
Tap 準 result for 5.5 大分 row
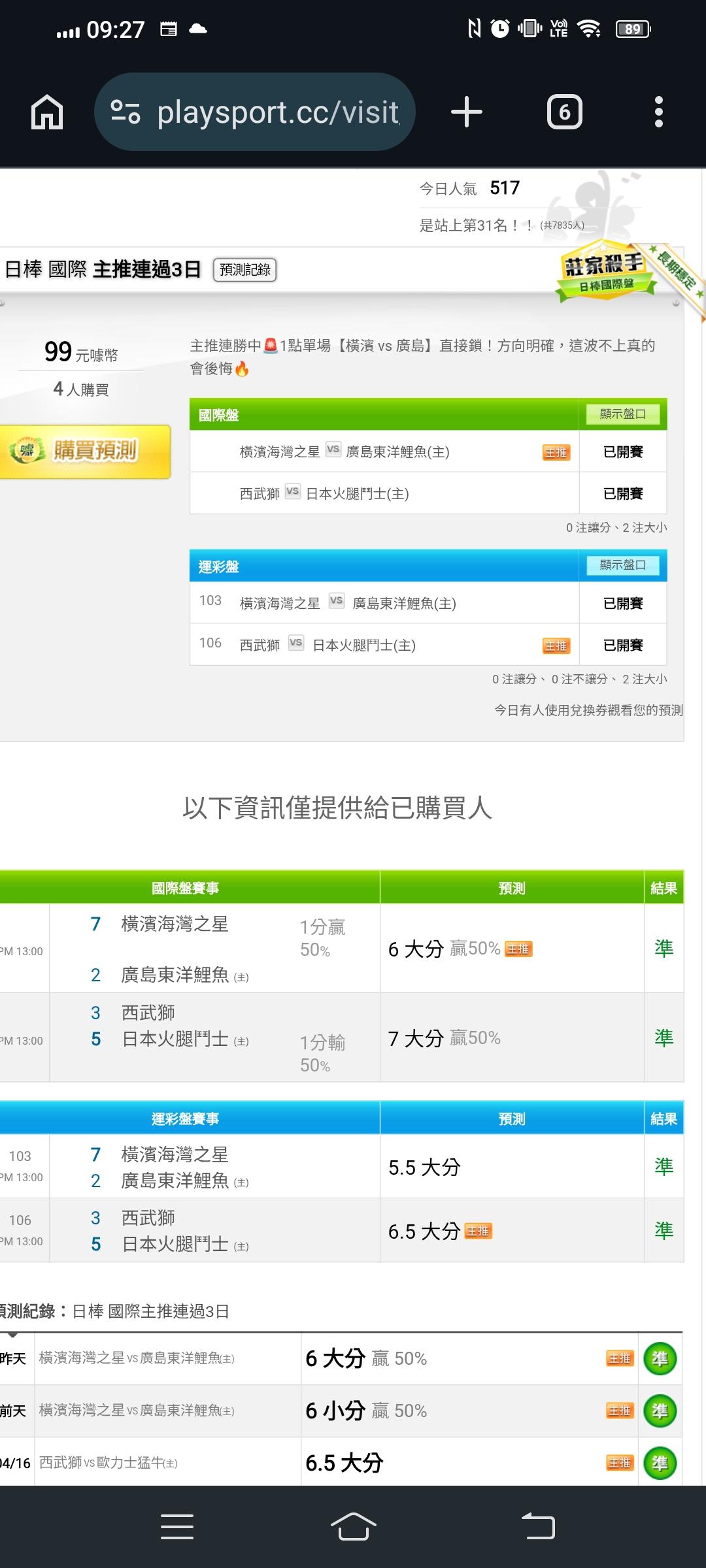coord(664,1167)
